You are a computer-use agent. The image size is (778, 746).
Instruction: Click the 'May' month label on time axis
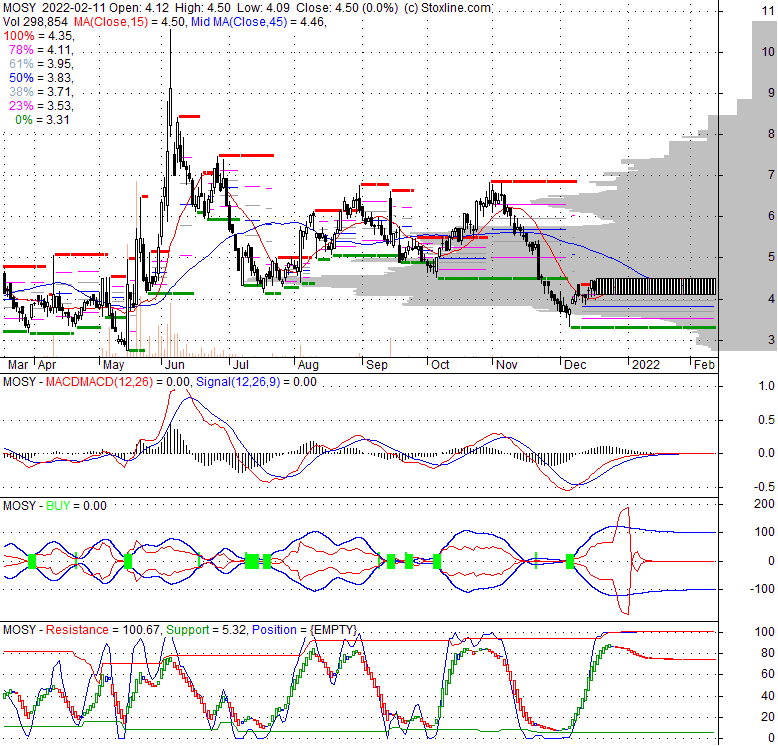pos(114,365)
